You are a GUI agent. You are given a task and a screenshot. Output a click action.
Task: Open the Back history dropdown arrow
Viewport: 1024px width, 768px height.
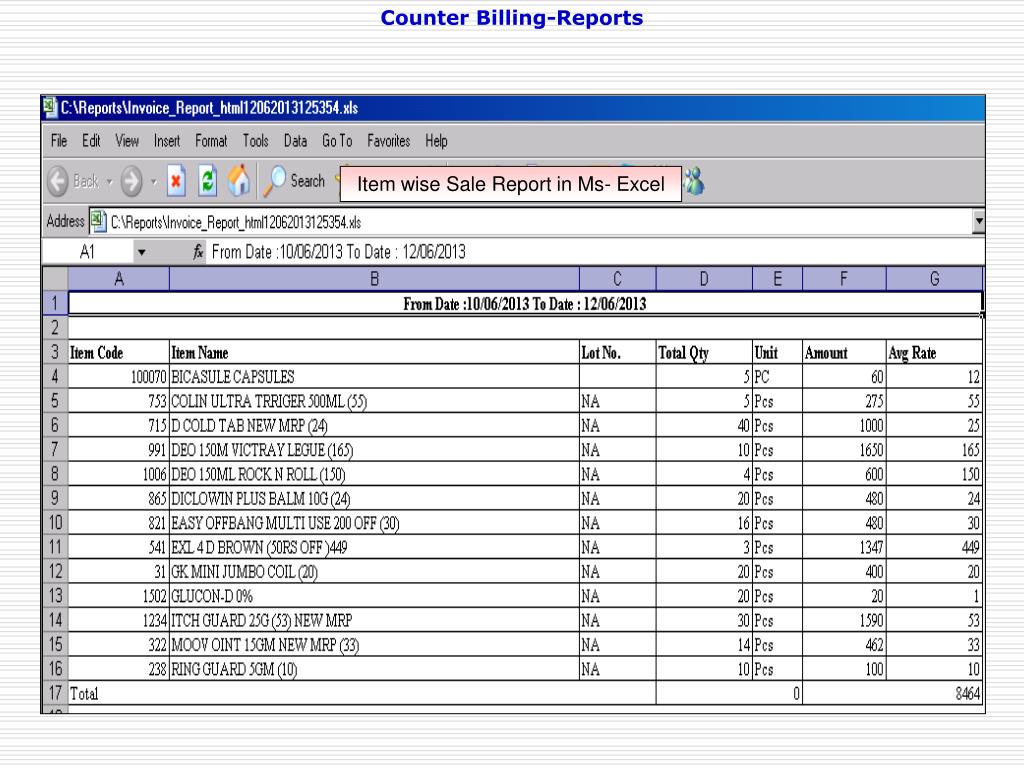coord(109,182)
